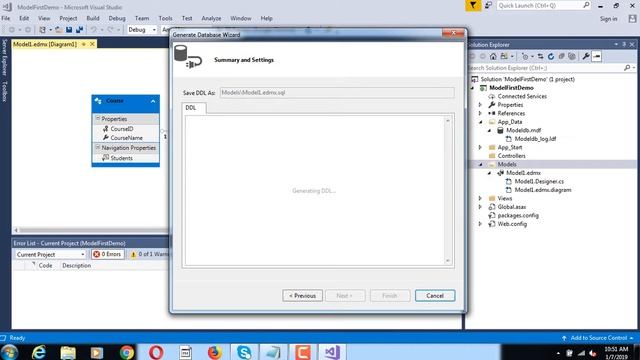Image resolution: width=640 pixels, height=360 pixels.
Task: Expand the App_Start folder
Action: click(x=480, y=147)
